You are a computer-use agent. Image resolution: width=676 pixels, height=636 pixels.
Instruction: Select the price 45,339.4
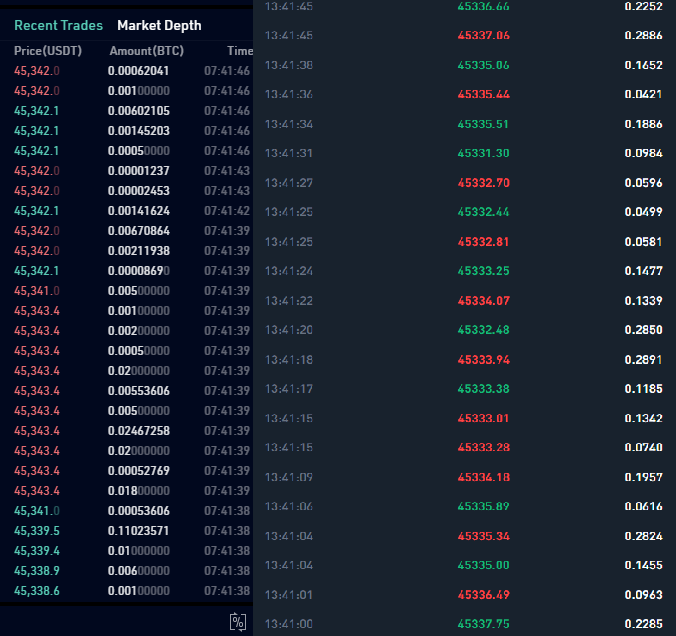(37, 551)
